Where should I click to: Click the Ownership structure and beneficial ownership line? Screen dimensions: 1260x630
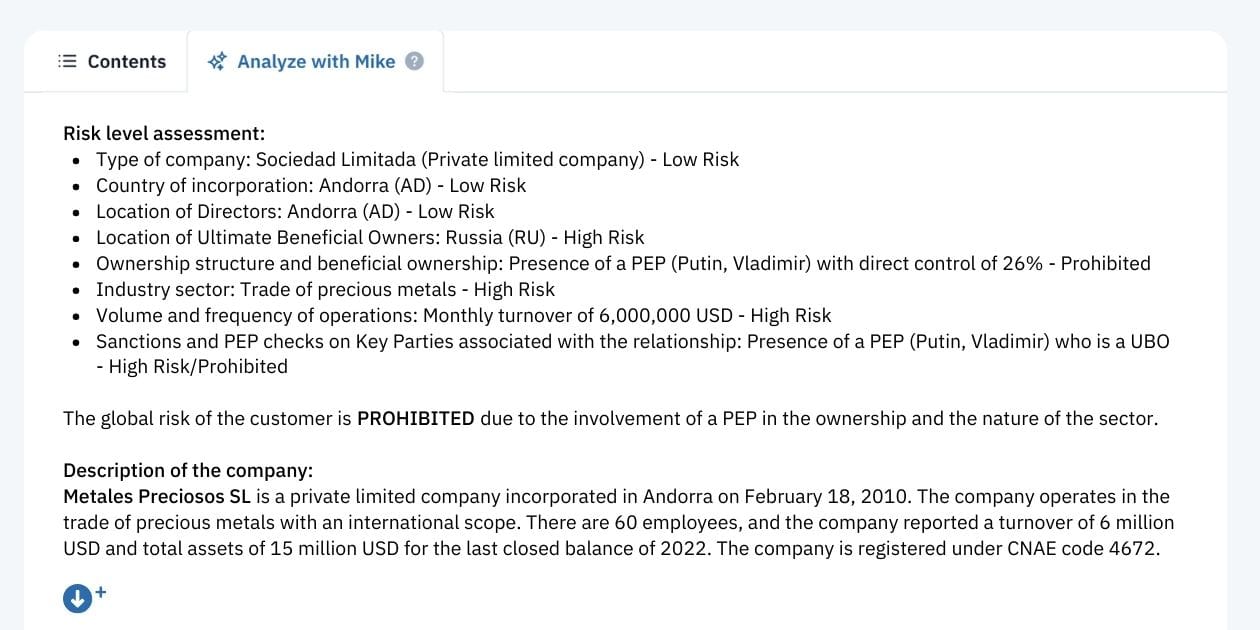click(x=622, y=263)
